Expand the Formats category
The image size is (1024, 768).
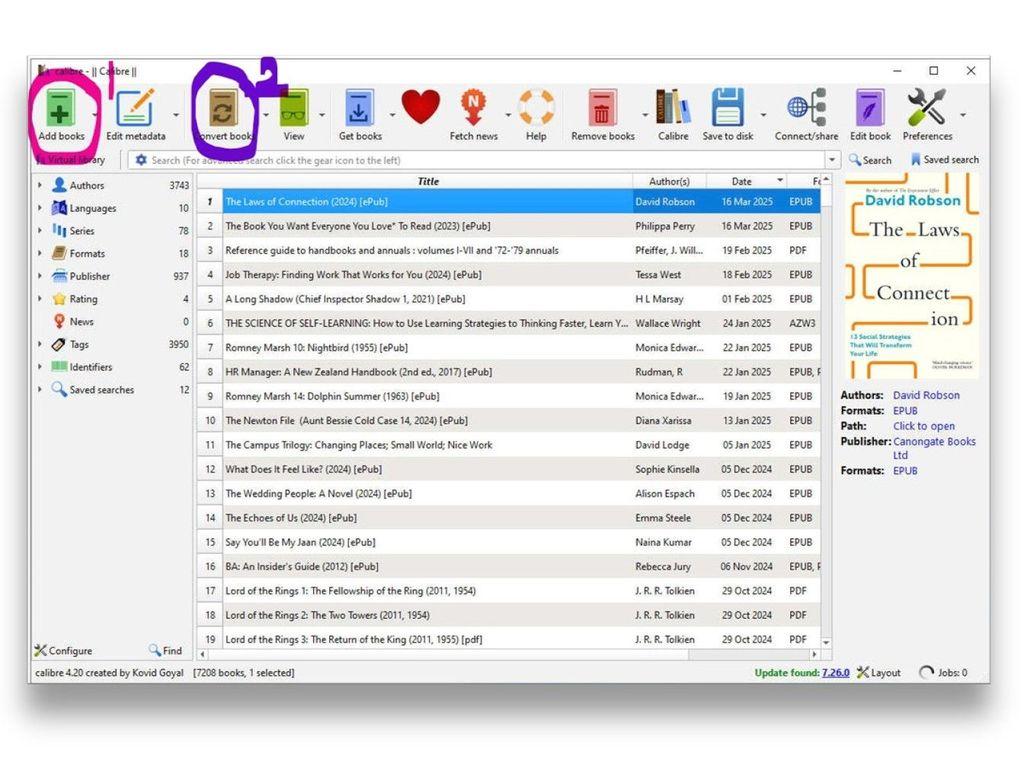[x=40, y=253]
